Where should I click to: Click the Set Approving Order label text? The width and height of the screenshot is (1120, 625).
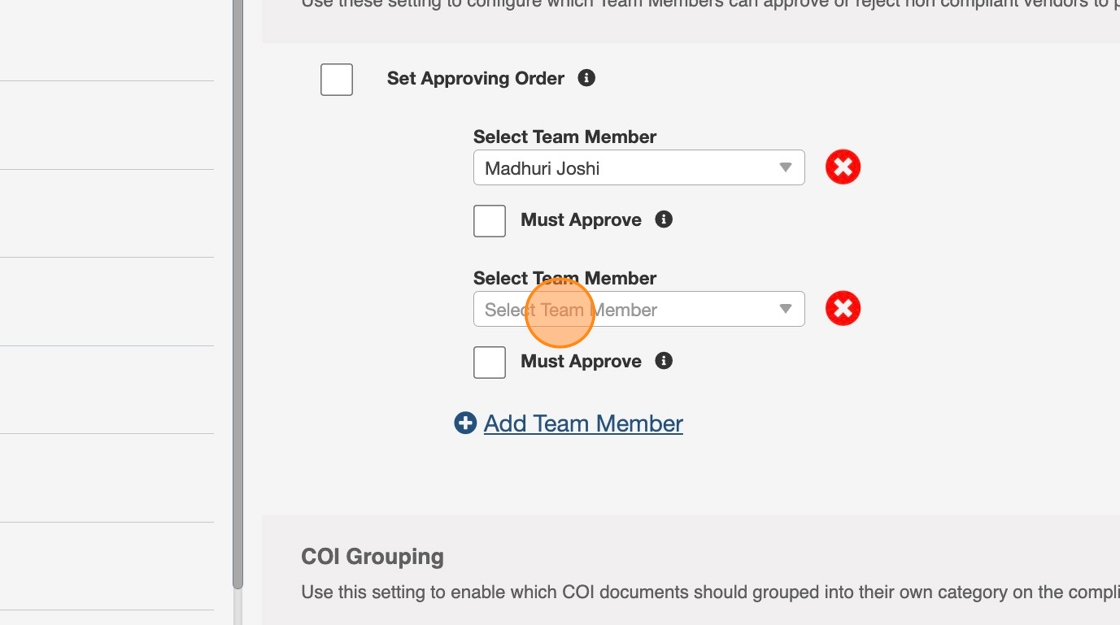pyautogui.click(x=475, y=78)
